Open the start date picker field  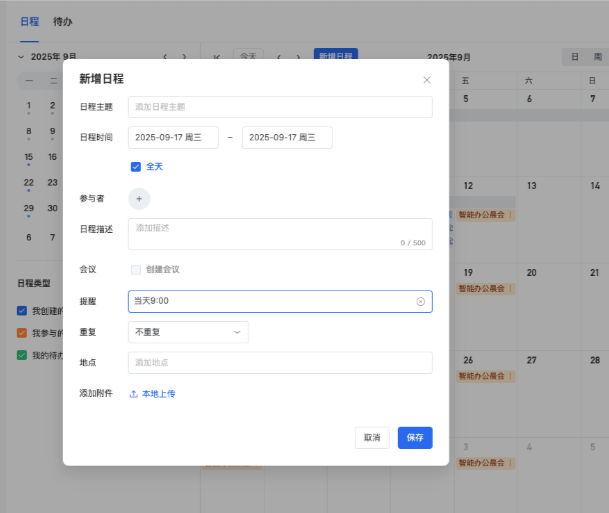[173, 137]
